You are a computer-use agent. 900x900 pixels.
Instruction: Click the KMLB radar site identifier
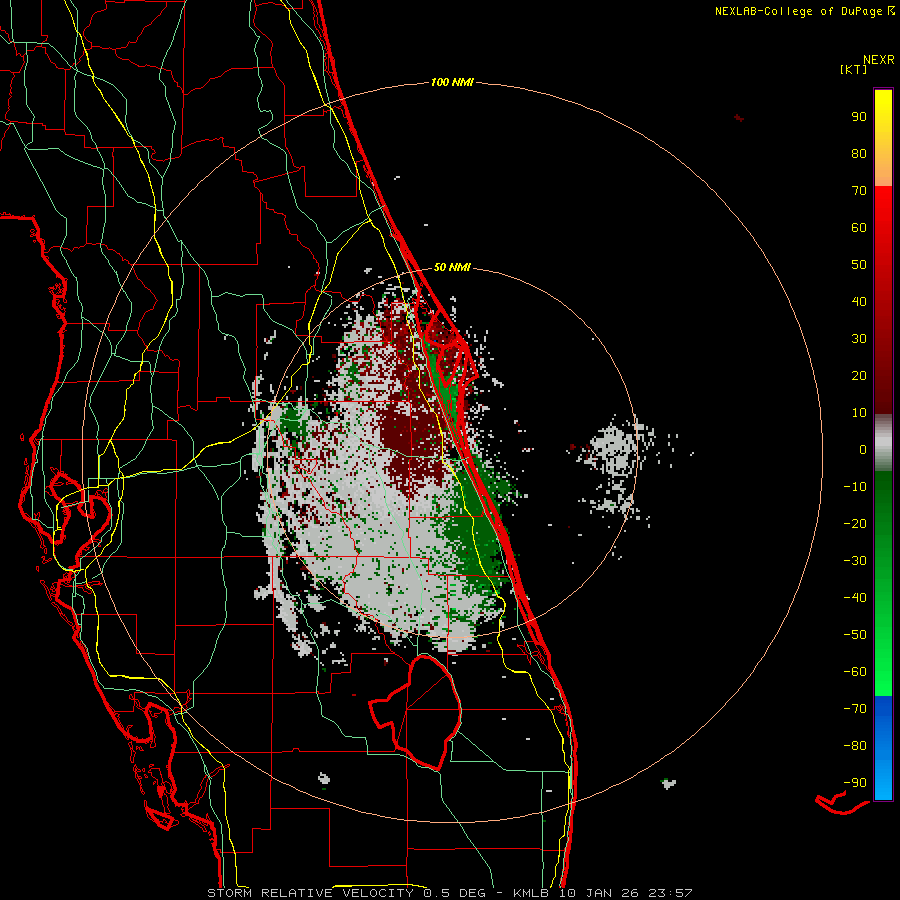[531, 893]
